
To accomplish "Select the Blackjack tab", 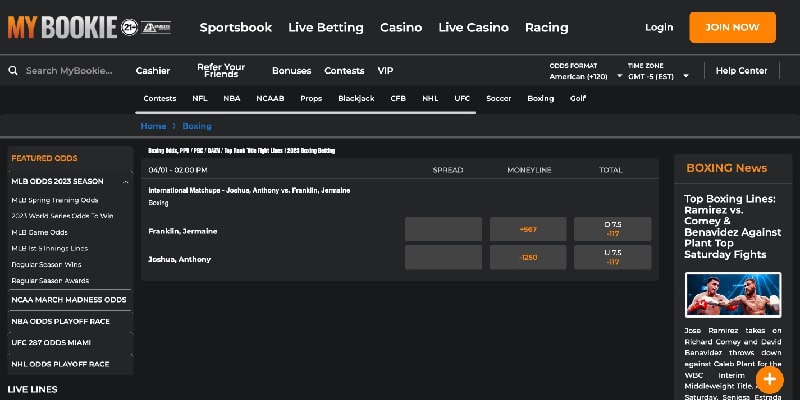I will click(356, 98).
